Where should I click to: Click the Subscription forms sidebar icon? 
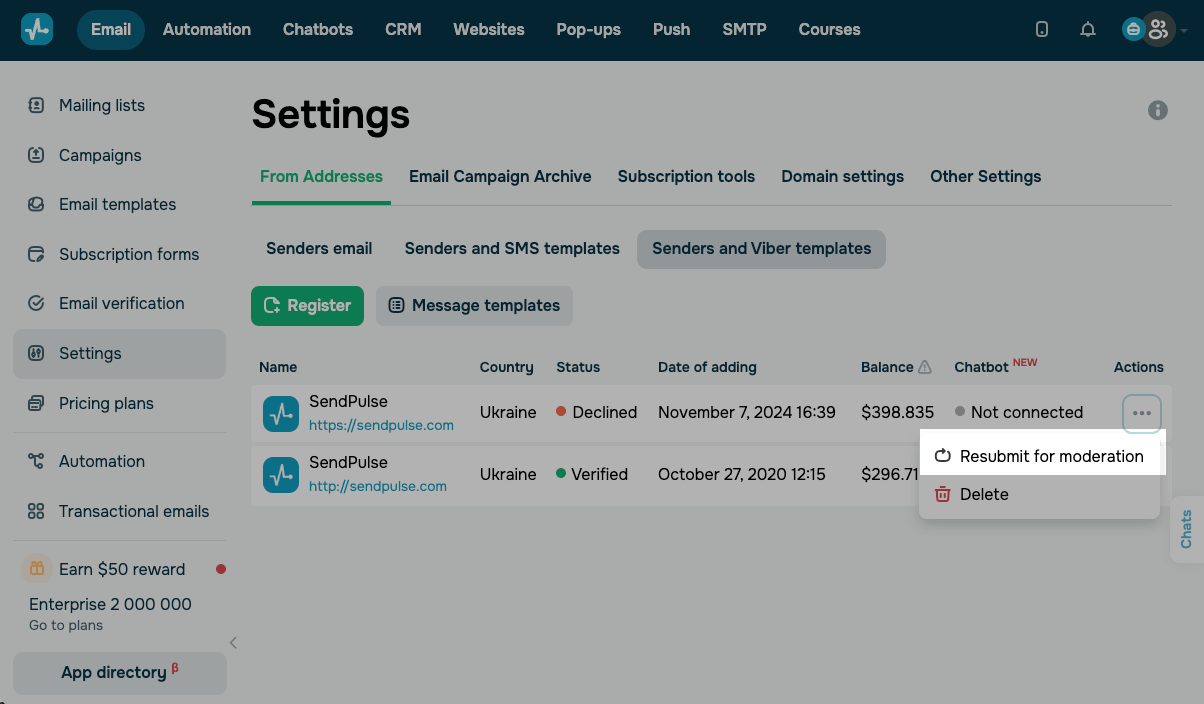pos(37,254)
